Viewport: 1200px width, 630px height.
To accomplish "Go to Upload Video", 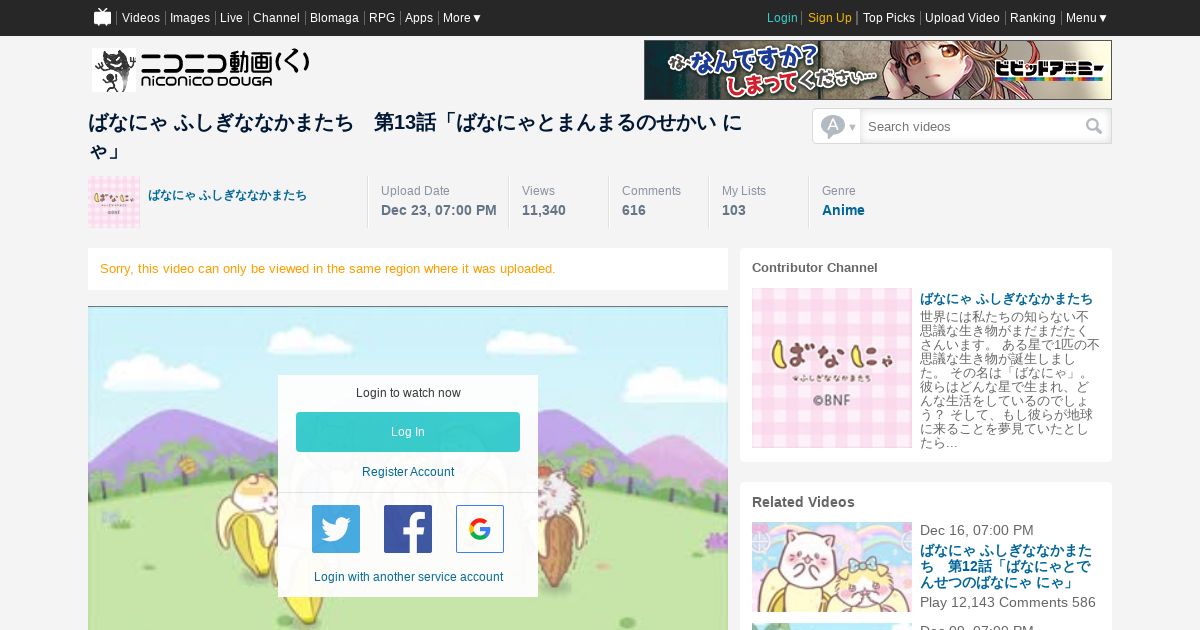I will pos(962,18).
